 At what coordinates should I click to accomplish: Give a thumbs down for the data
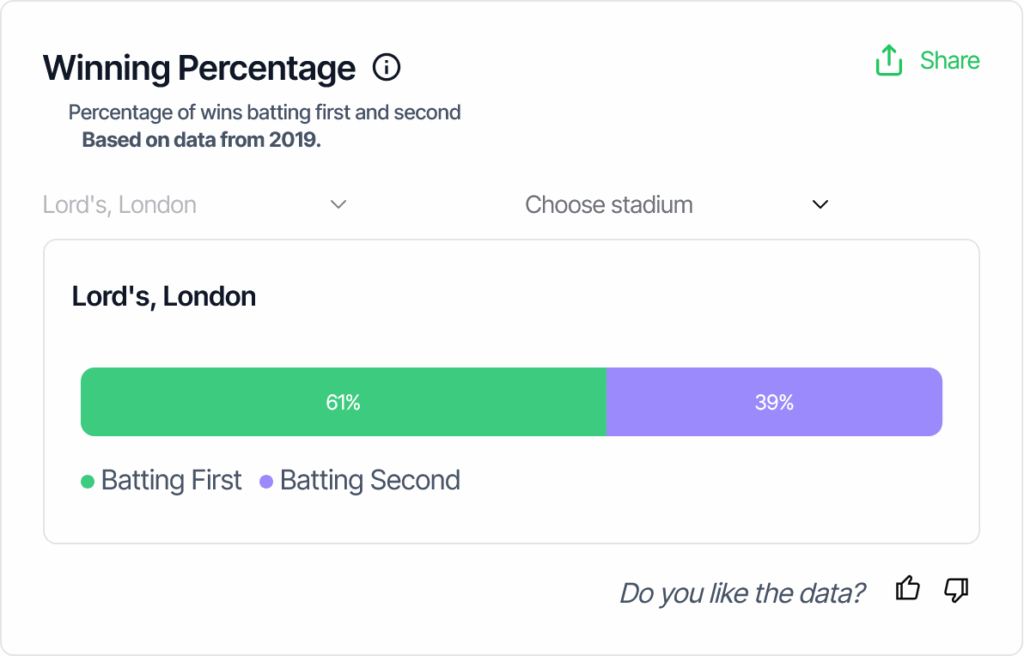(956, 590)
